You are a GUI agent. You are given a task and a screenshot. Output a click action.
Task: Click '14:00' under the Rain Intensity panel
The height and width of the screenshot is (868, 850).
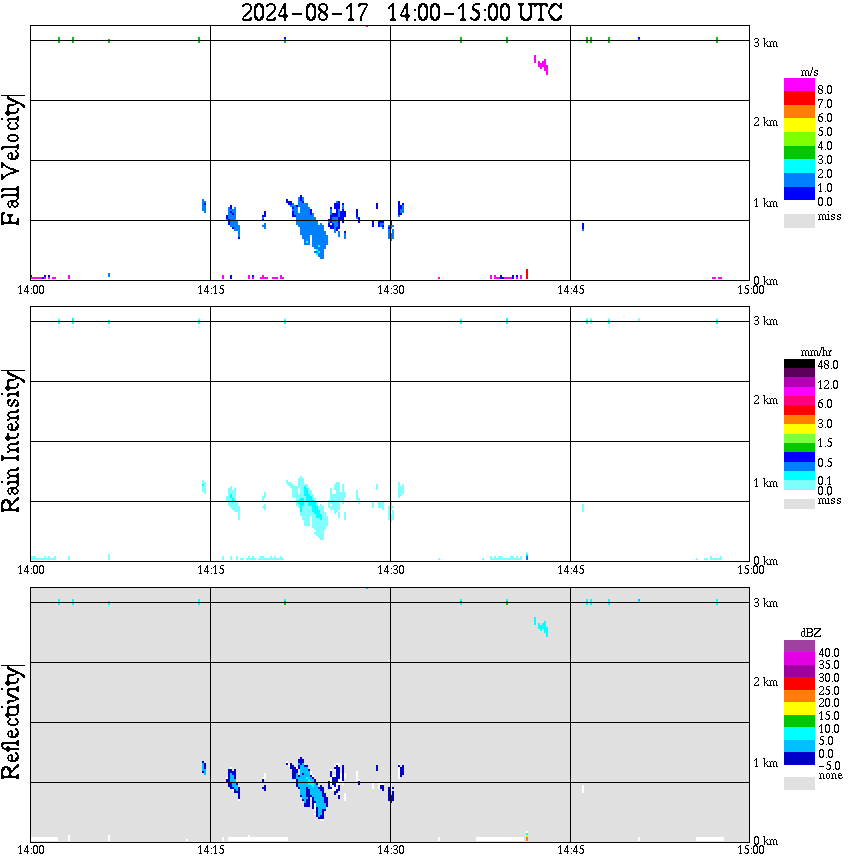(x=31, y=570)
